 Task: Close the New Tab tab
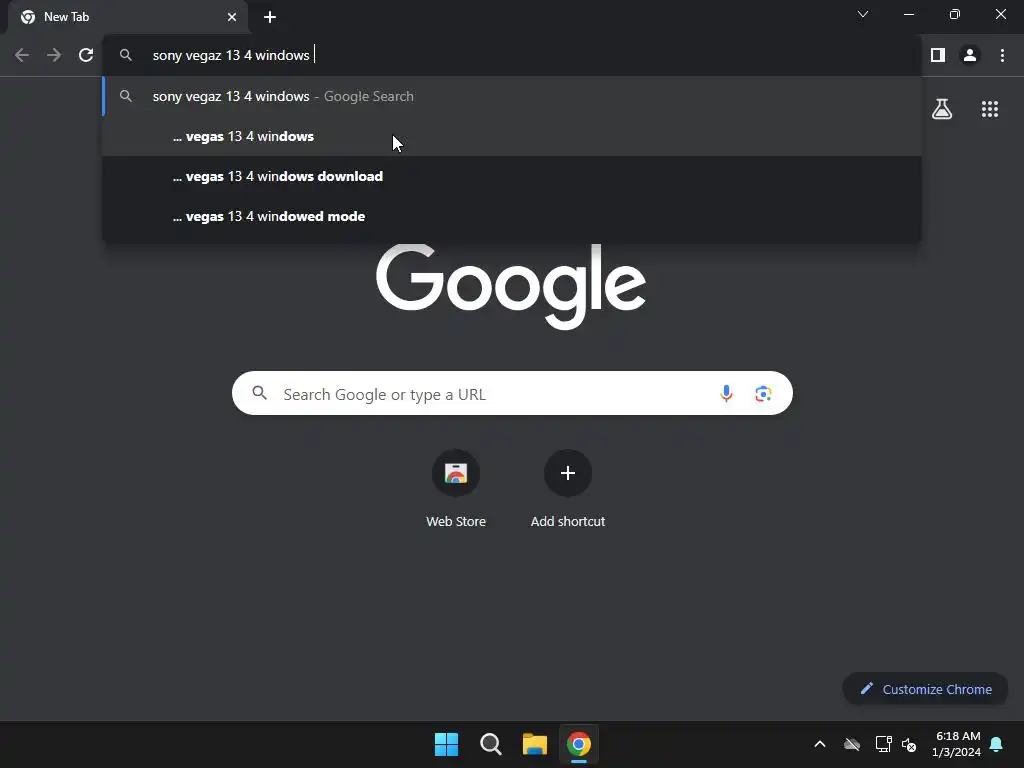point(232,17)
